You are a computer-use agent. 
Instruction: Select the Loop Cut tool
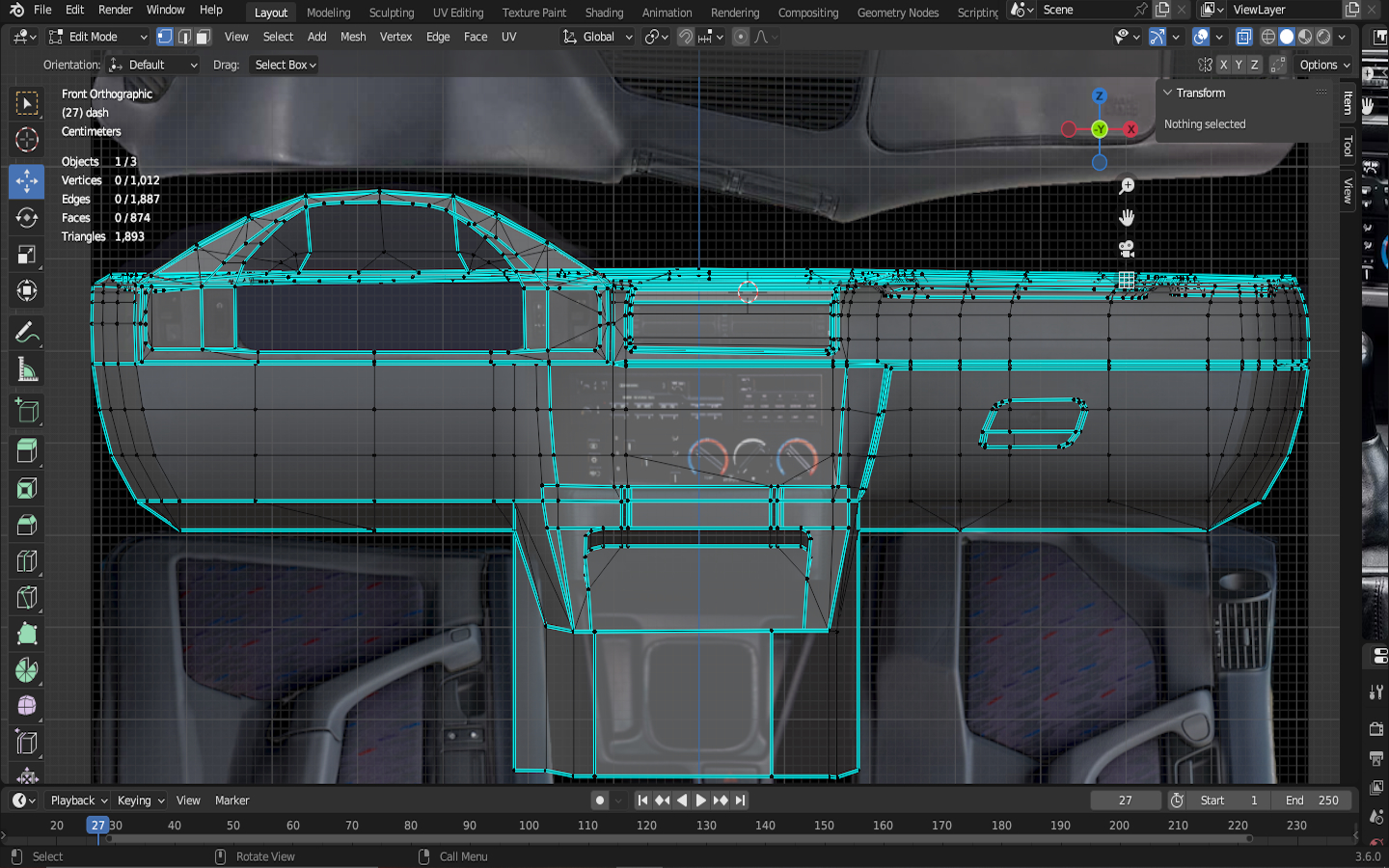(27, 561)
